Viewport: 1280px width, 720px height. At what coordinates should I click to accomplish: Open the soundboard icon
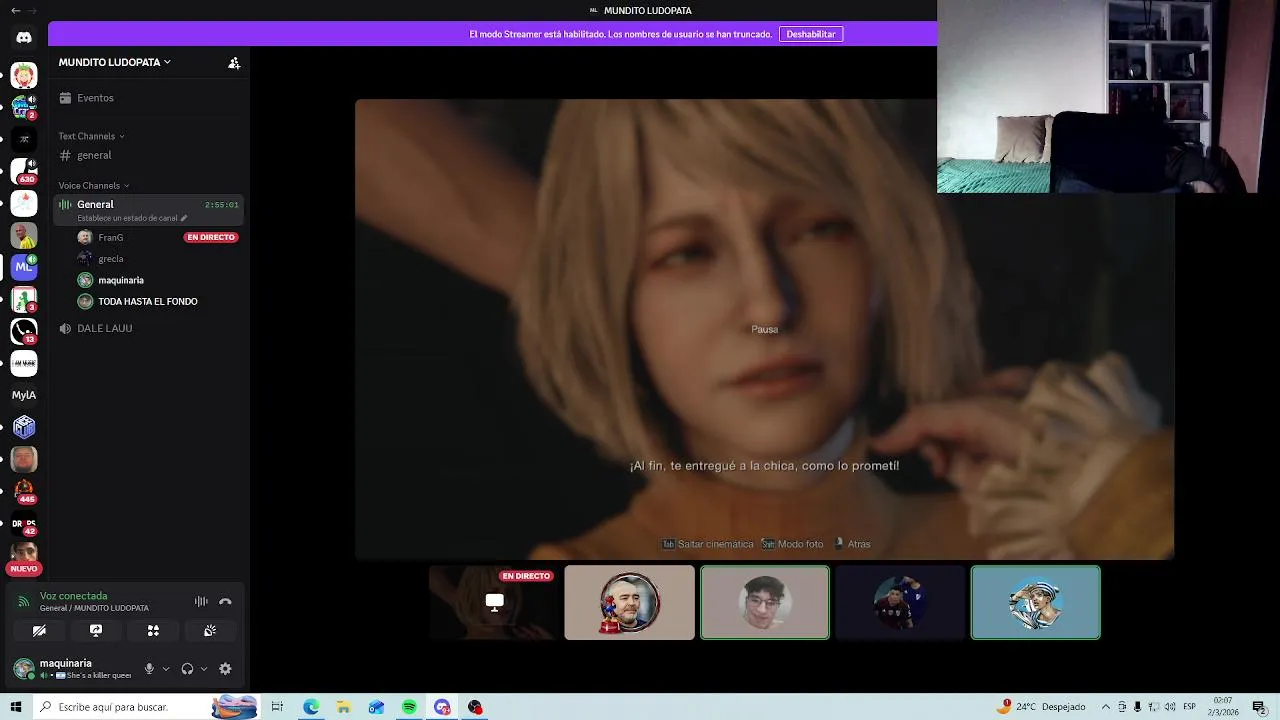(x=210, y=631)
